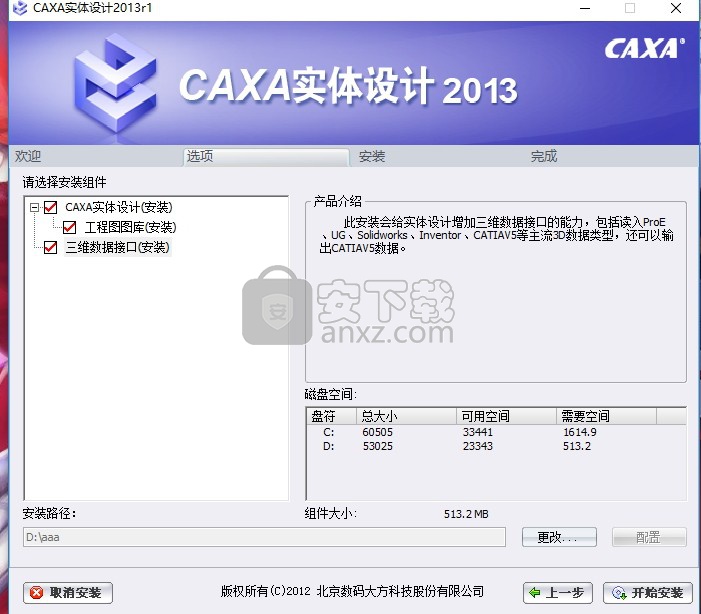
Task: Select the D: drive row
Action: click(x=496, y=446)
